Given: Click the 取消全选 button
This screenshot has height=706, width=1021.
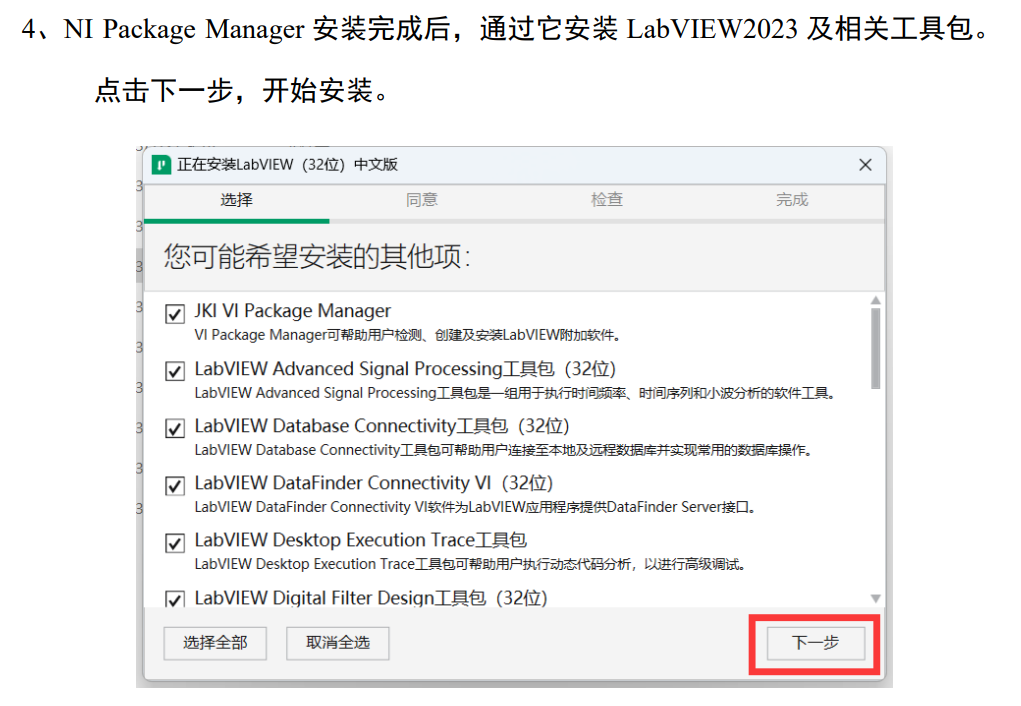Looking at the screenshot, I should click(x=338, y=643).
